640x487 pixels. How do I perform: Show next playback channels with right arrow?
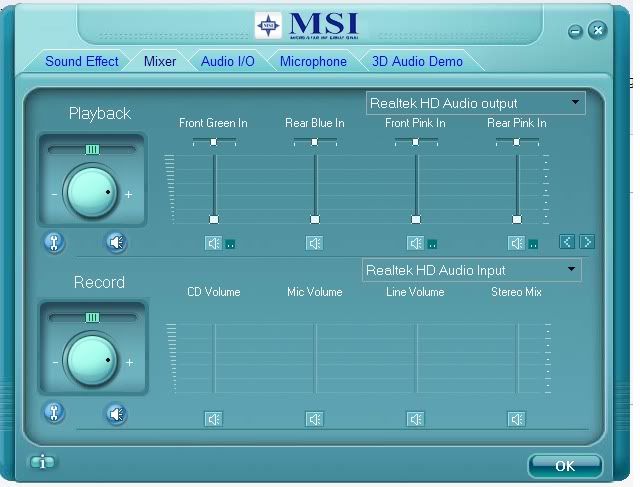[587, 242]
